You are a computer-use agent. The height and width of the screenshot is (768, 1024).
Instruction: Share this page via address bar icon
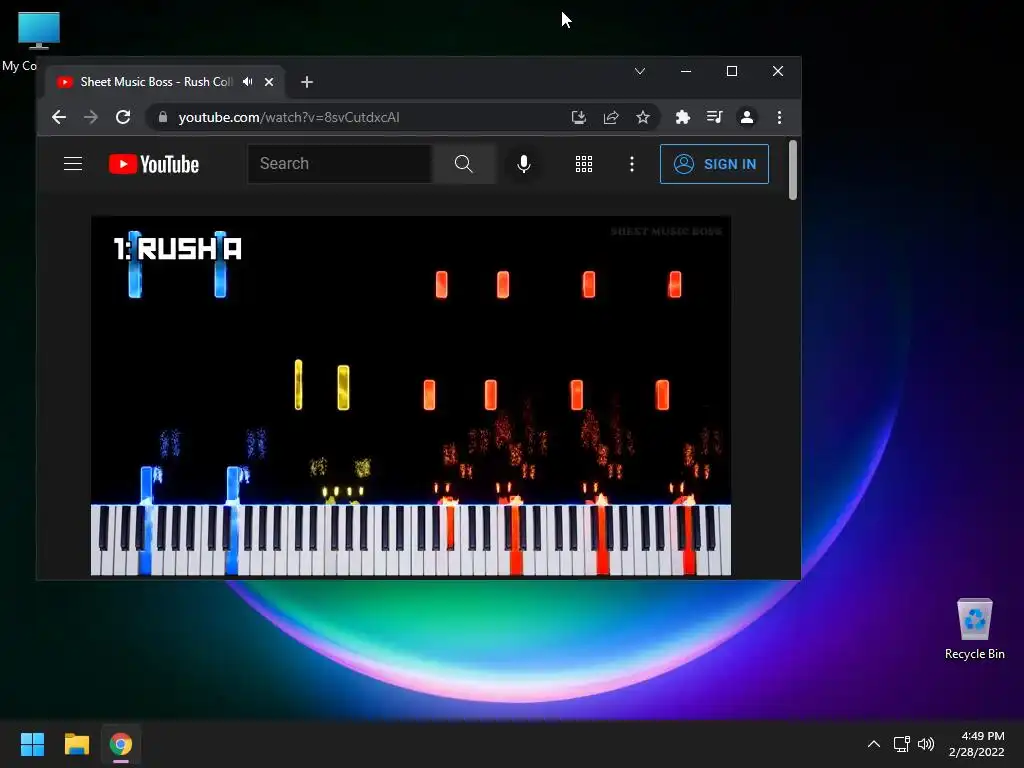611,117
